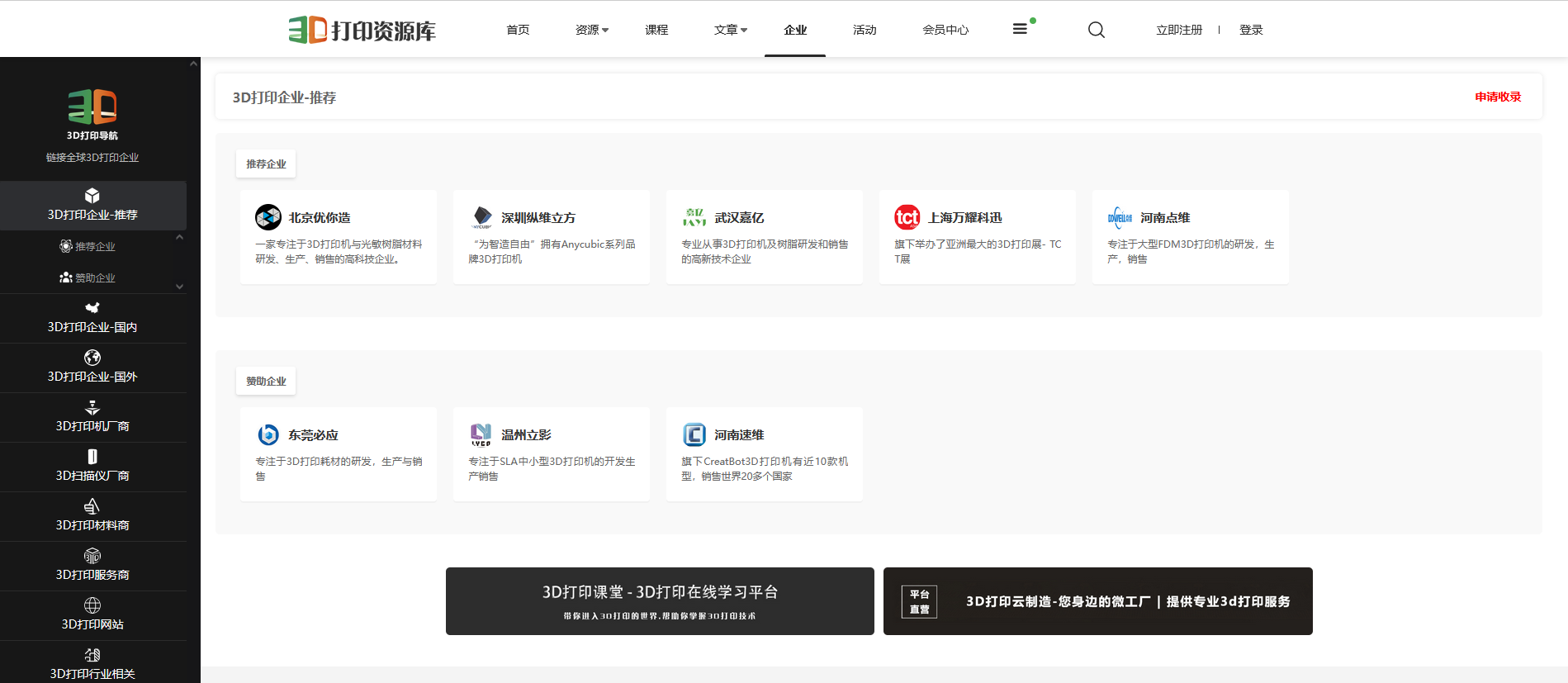The width and height of the screenshot is (1568, 683).
Task: Click the sidebar down chevron beside 赞助企业
Action: 179,287
